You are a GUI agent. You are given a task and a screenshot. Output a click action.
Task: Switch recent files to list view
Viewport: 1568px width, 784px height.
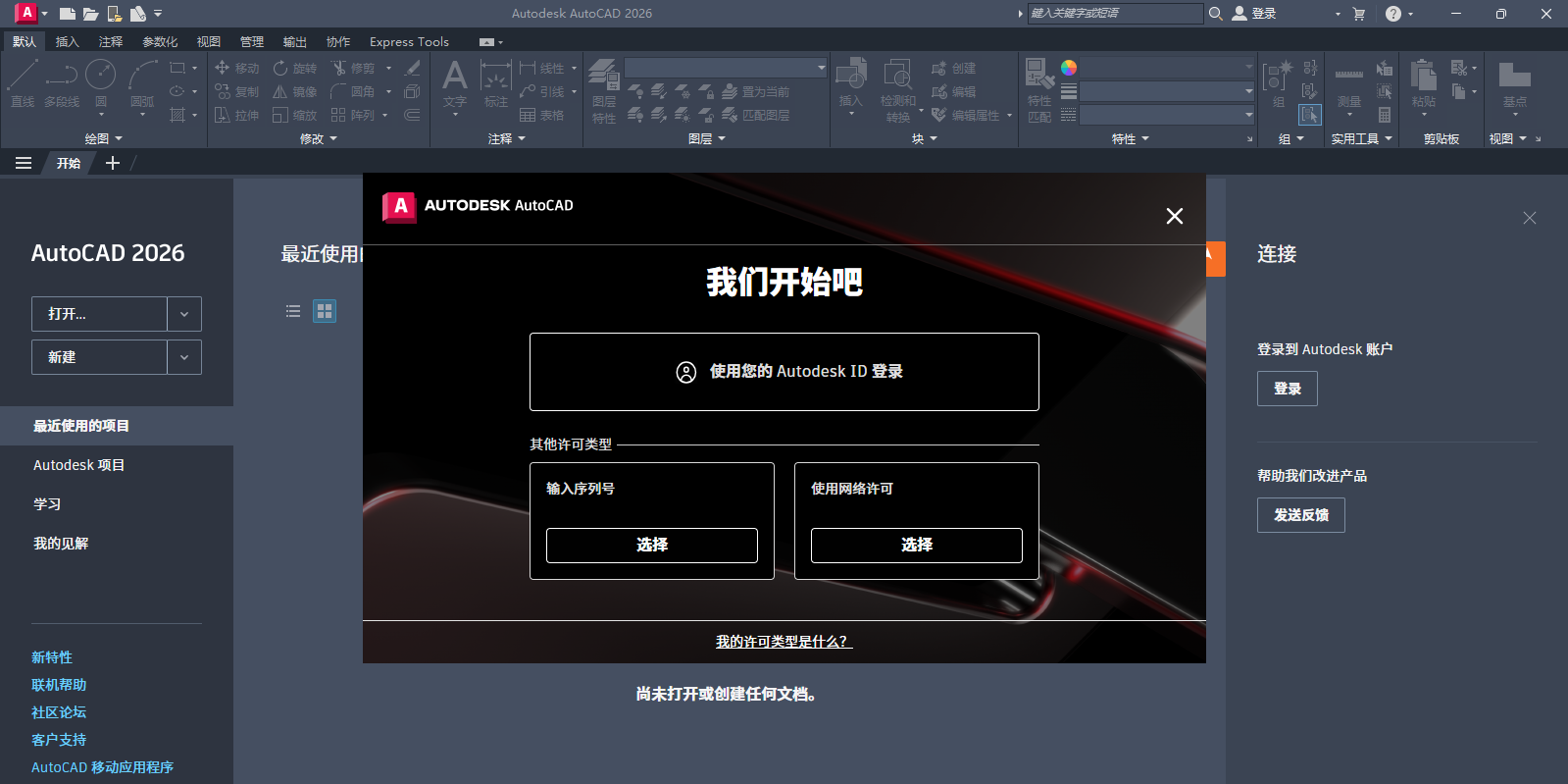coord(293,311)
